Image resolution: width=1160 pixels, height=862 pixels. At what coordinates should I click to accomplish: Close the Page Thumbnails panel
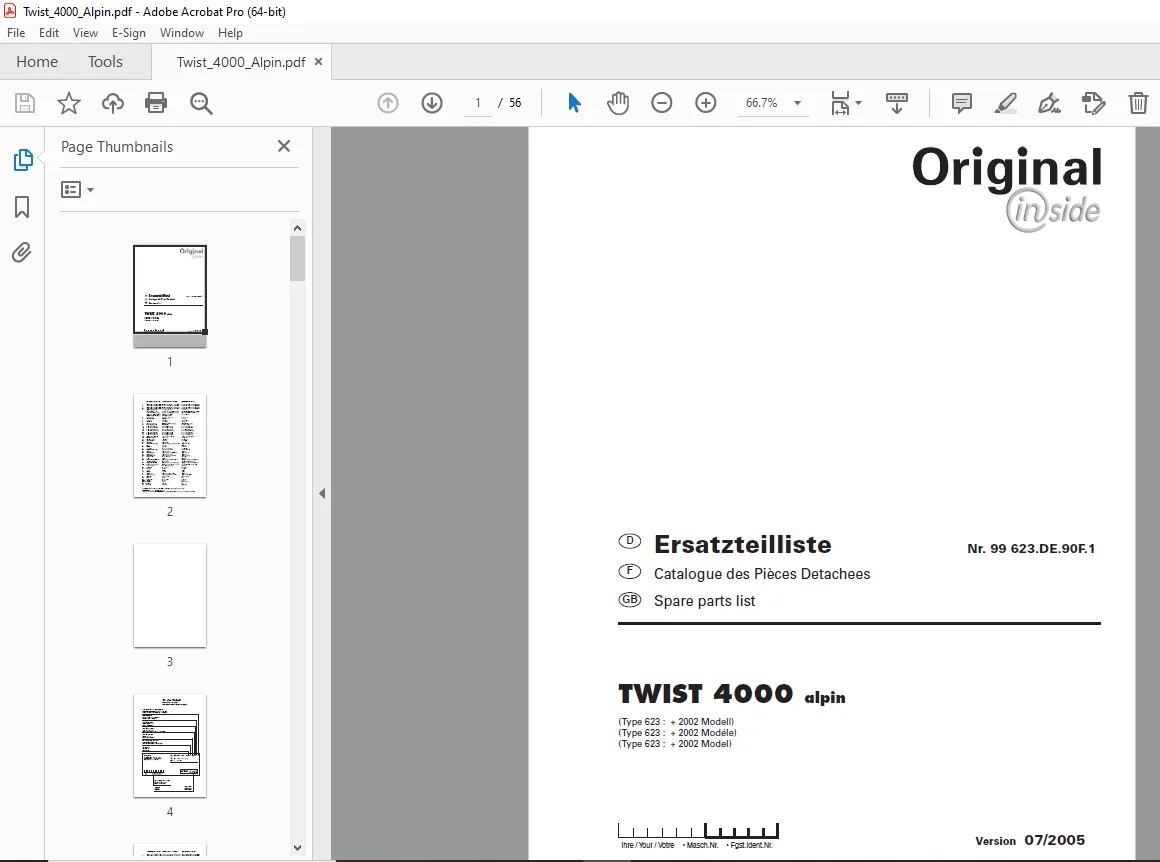pos(284,147)
